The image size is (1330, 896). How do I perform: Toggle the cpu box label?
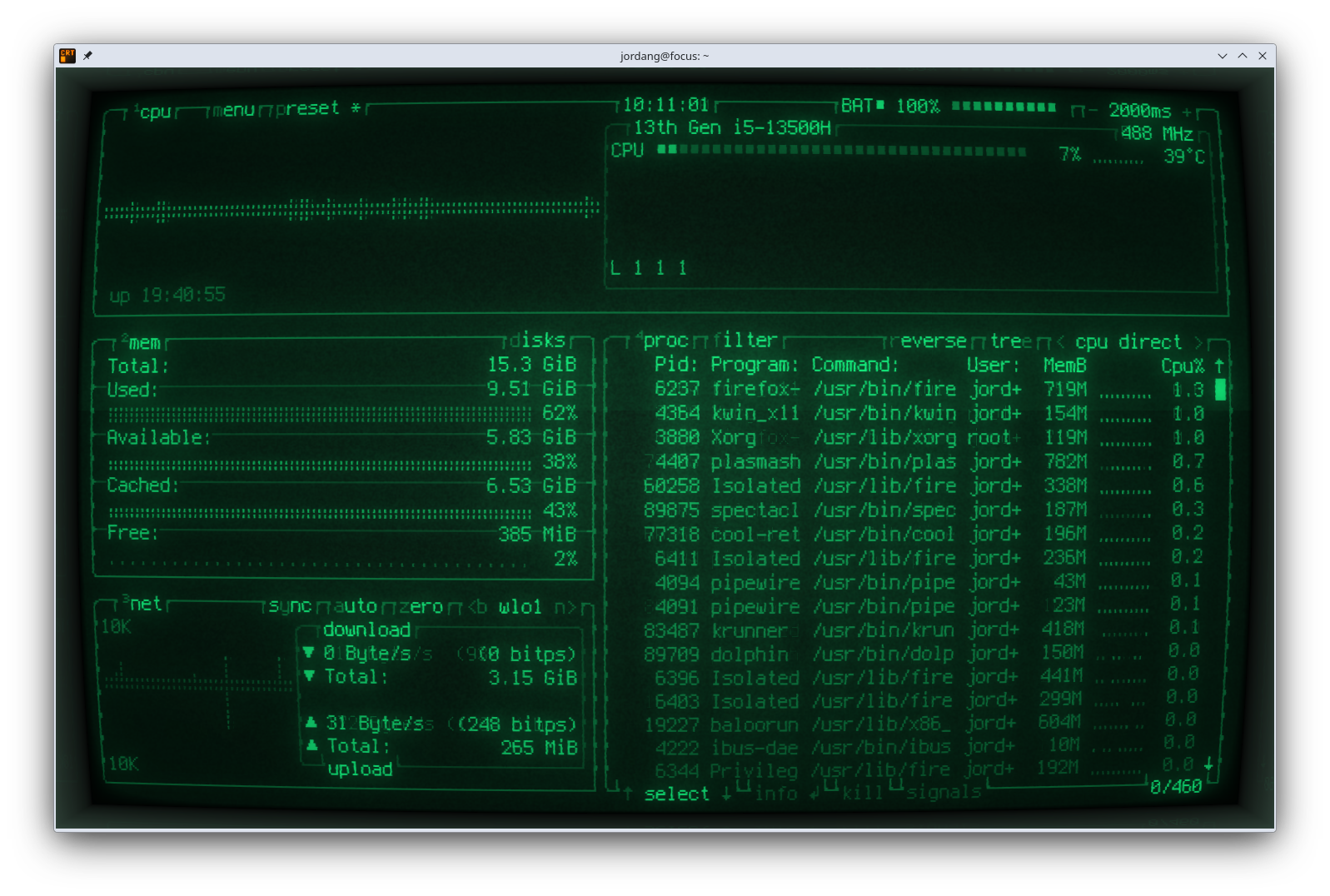(x=153, y=112)
